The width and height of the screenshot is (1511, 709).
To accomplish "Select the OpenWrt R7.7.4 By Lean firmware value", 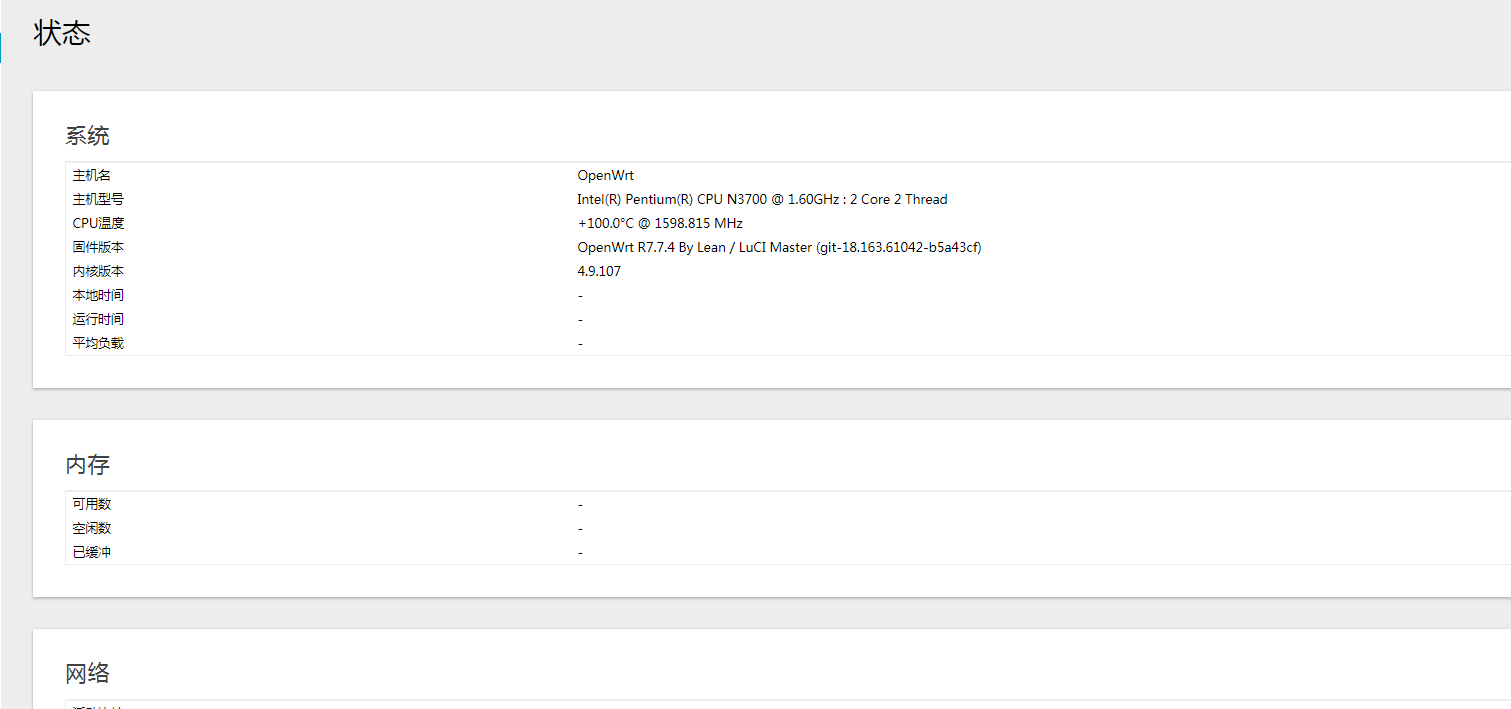I will [779, 247].
